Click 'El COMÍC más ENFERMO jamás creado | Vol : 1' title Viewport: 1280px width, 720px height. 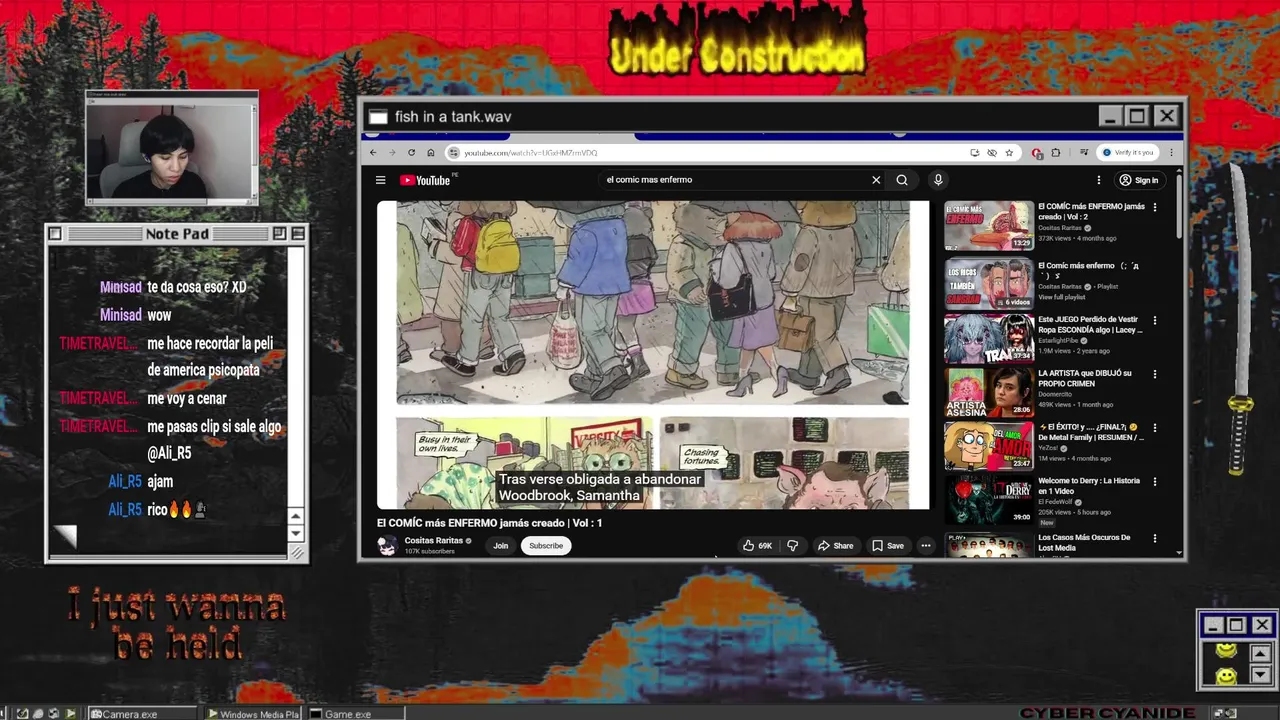click(x=489, y=523)
